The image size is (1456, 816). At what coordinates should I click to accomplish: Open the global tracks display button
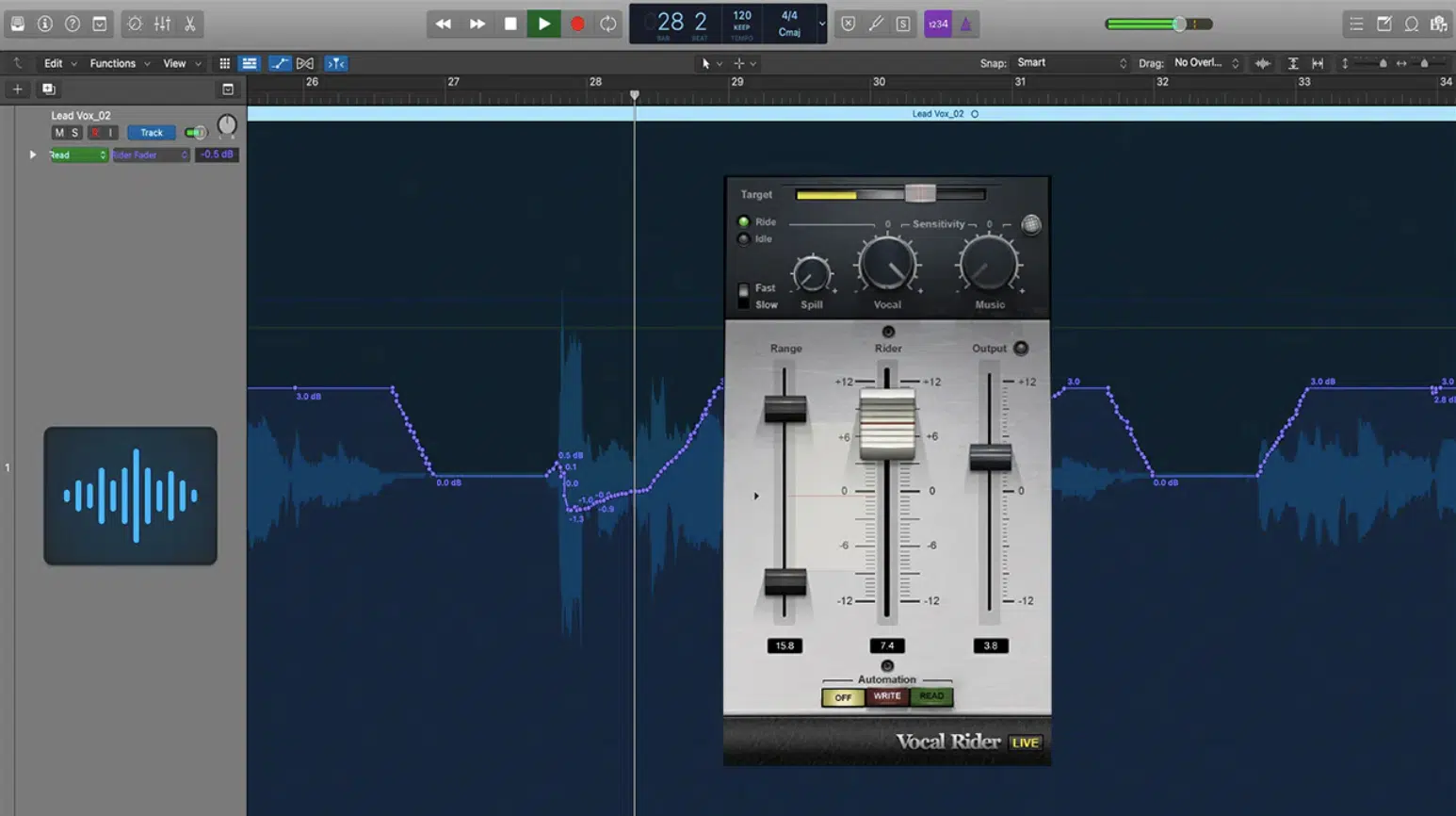(228, 89)
